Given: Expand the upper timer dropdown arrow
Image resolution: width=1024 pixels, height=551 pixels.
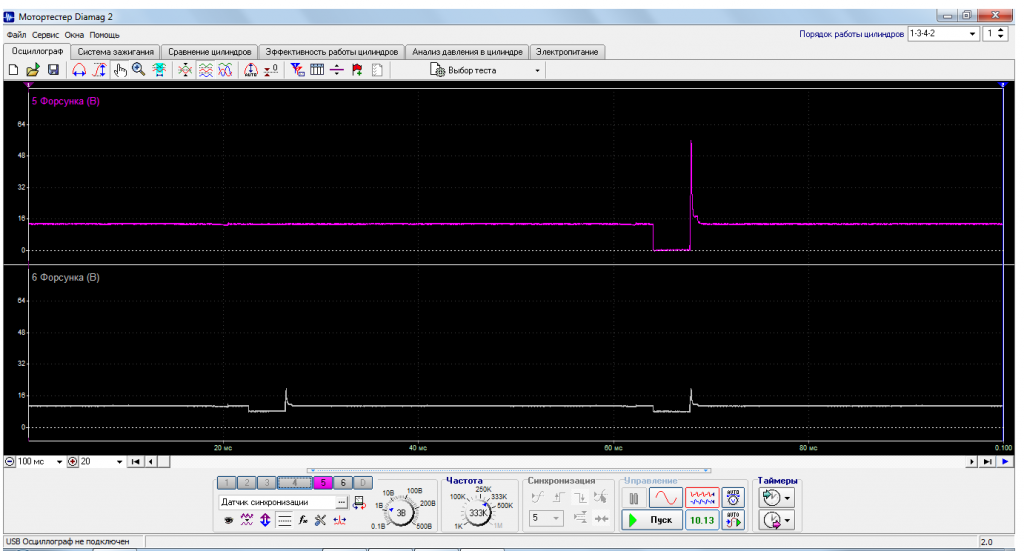Looking at the screenshot, I should click(x=787, y=498).
